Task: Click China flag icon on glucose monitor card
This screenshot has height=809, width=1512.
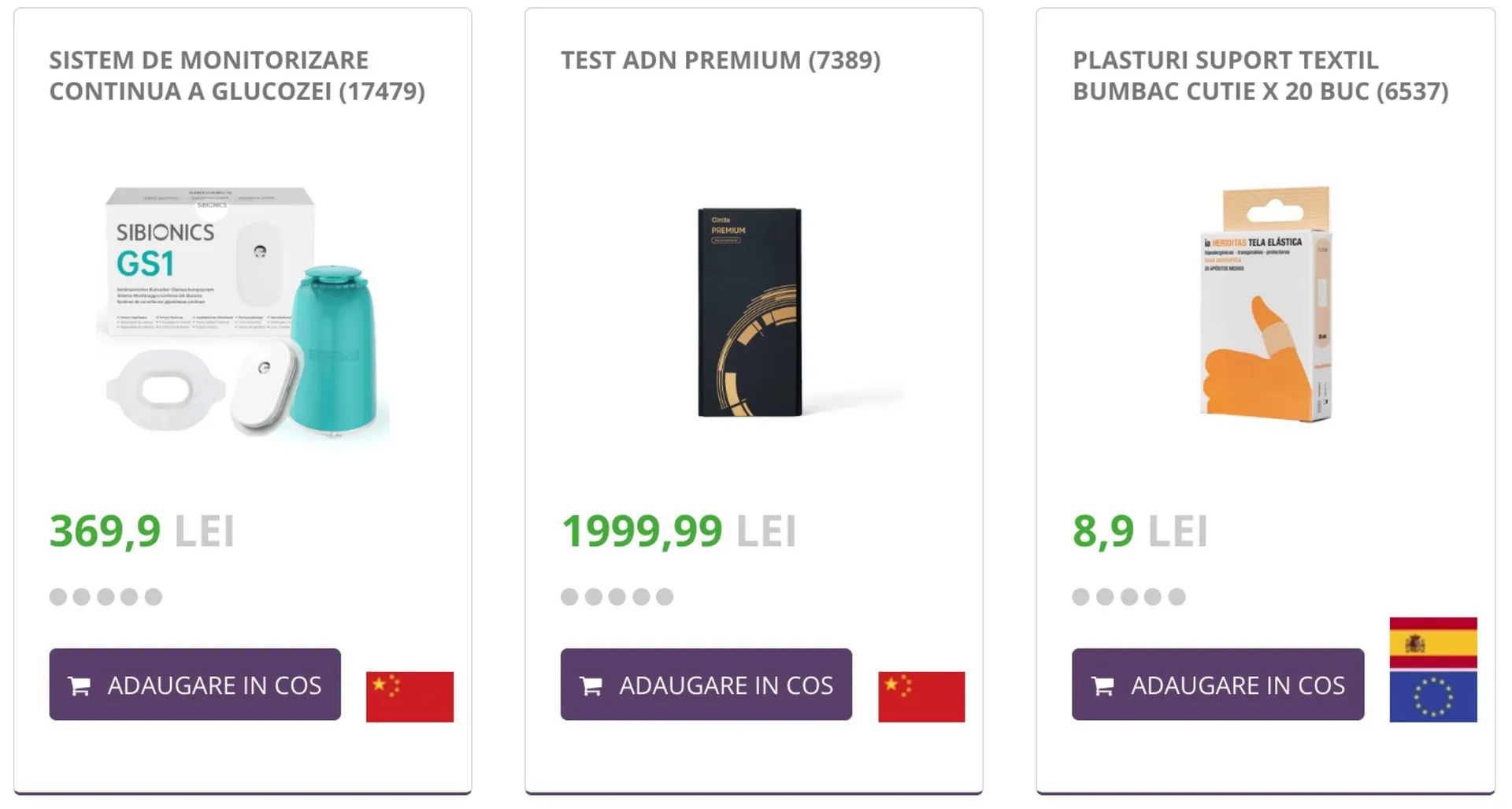Action: [x=409, y=696]
